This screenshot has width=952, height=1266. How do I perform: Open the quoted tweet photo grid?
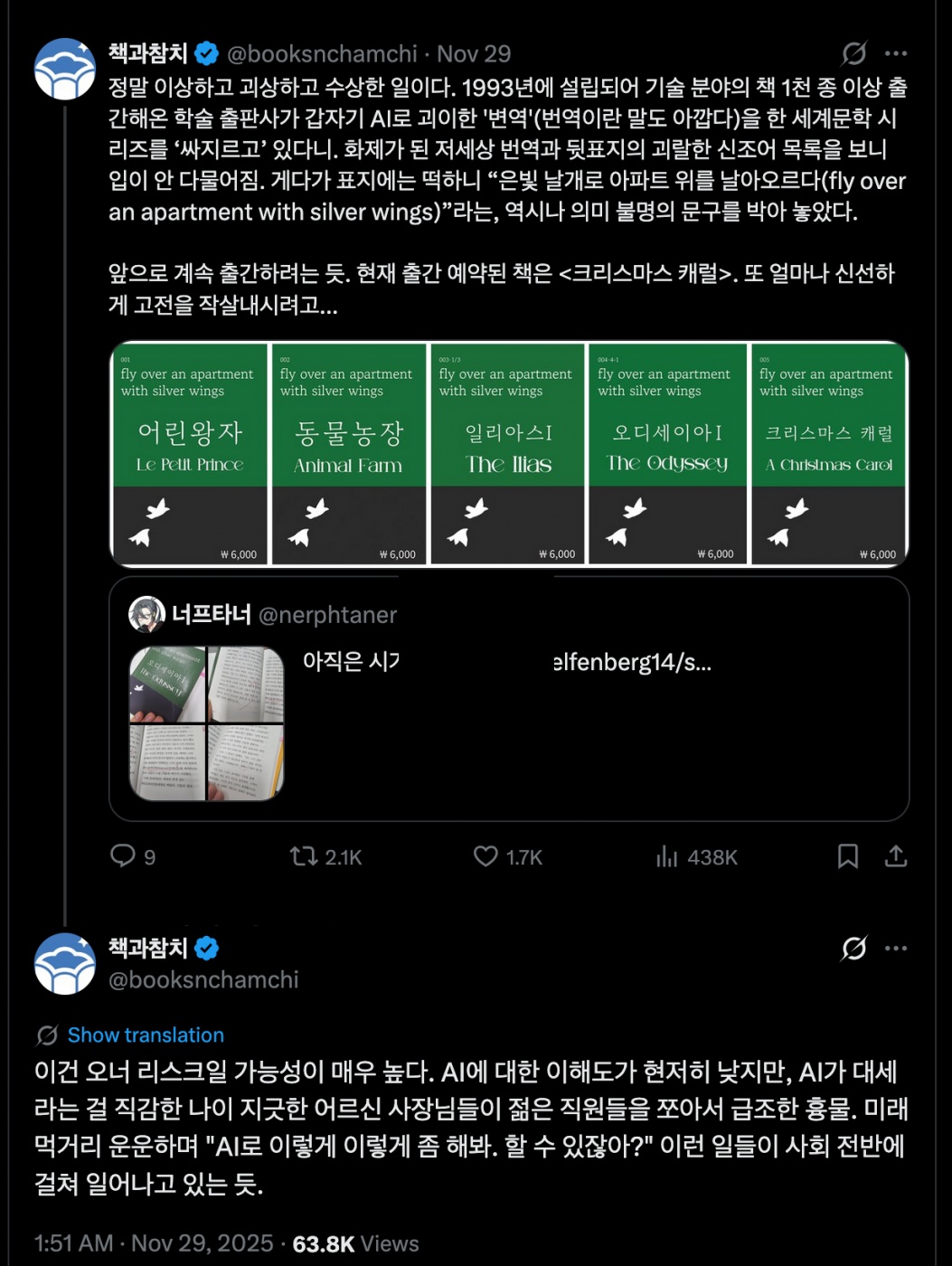206,723
